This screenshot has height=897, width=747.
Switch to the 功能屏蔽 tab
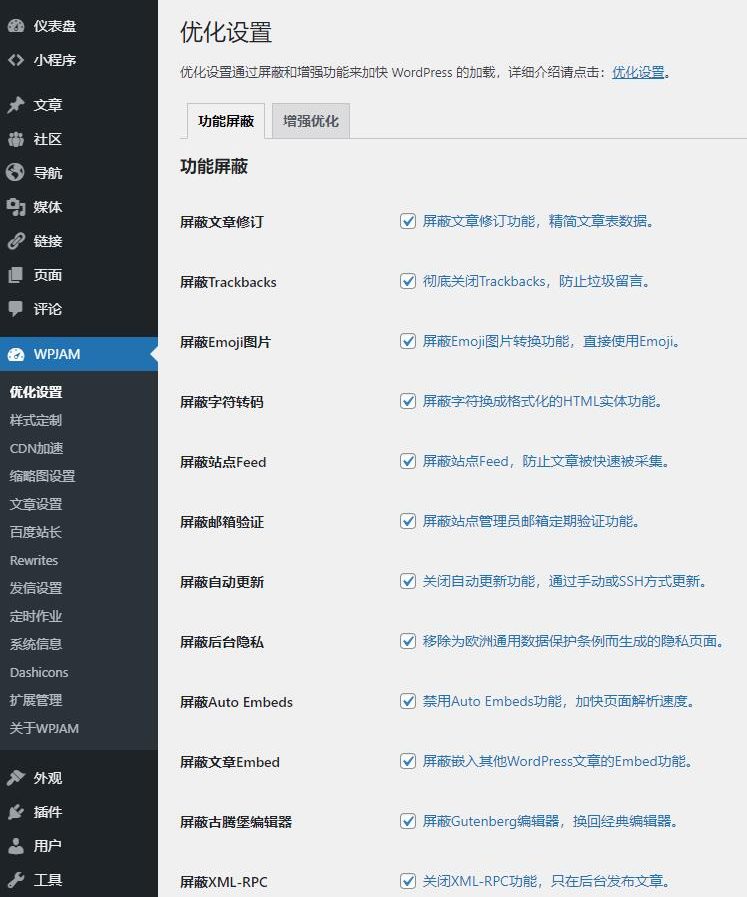pos(226,121)
